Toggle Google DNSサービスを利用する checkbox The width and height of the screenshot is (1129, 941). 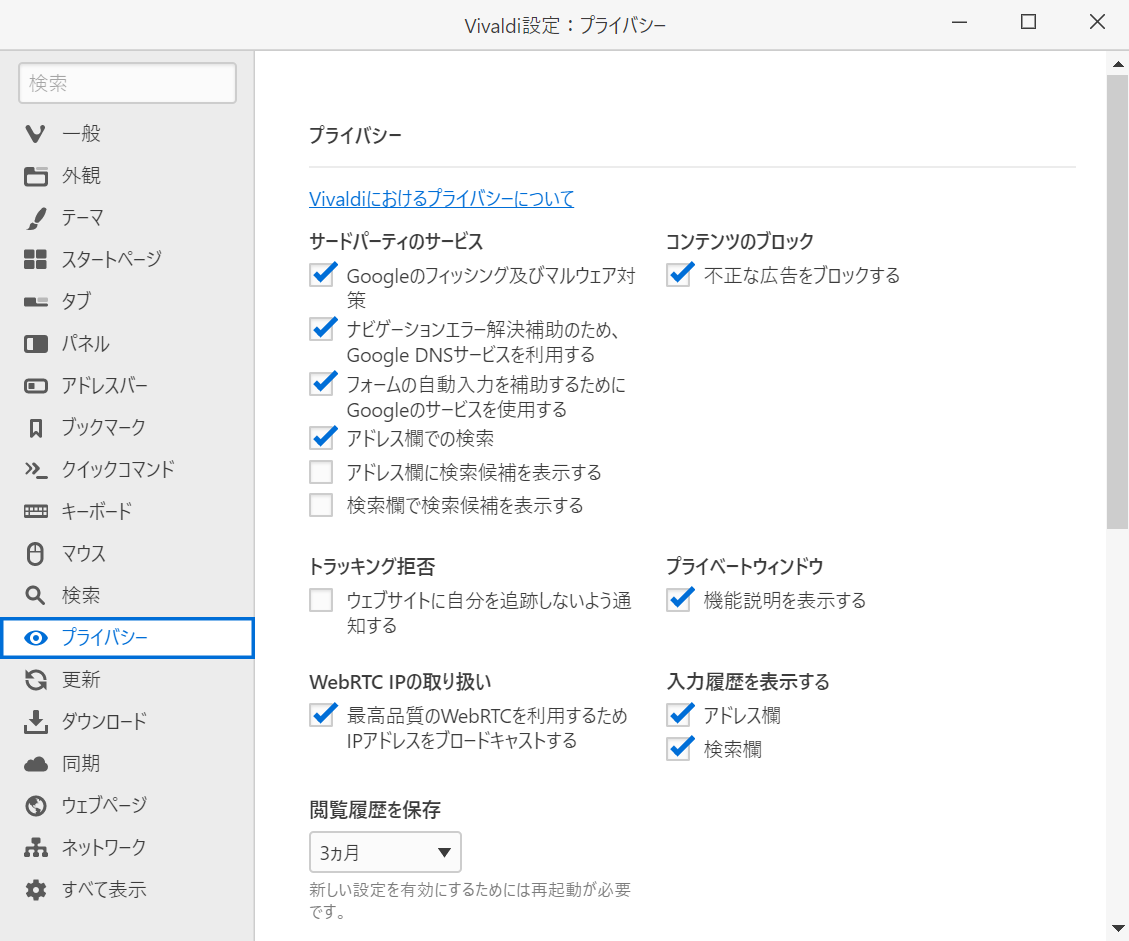point(321,328)
